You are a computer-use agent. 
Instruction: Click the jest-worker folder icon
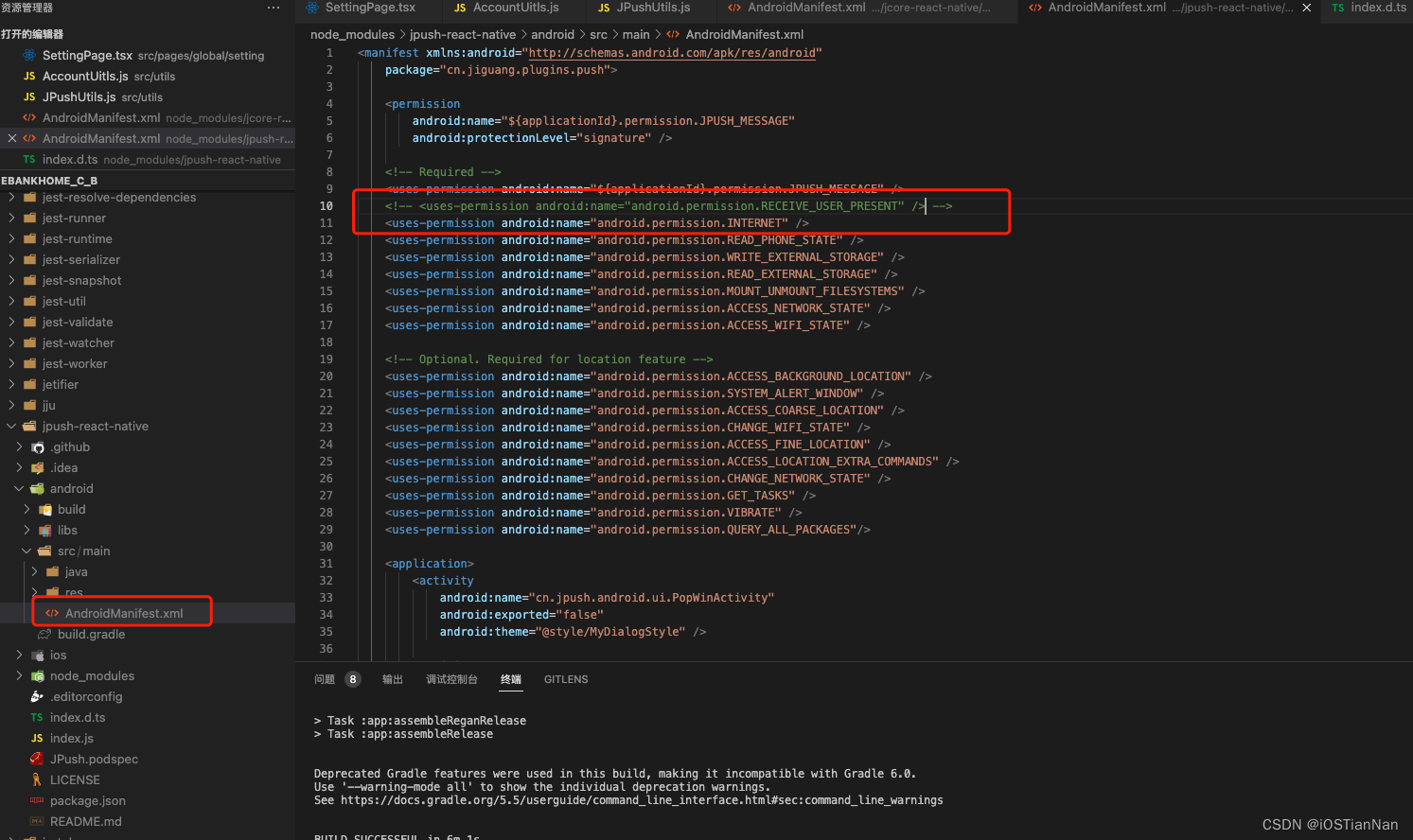[29, 364]
